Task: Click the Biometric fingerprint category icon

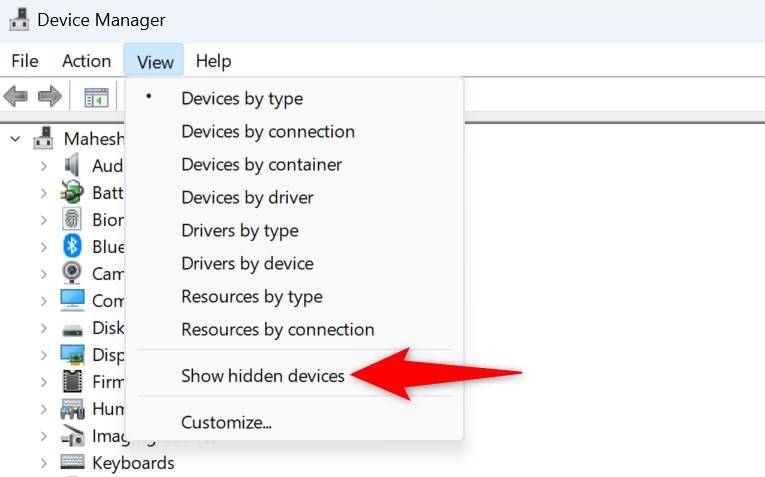Action: point(72,219)
